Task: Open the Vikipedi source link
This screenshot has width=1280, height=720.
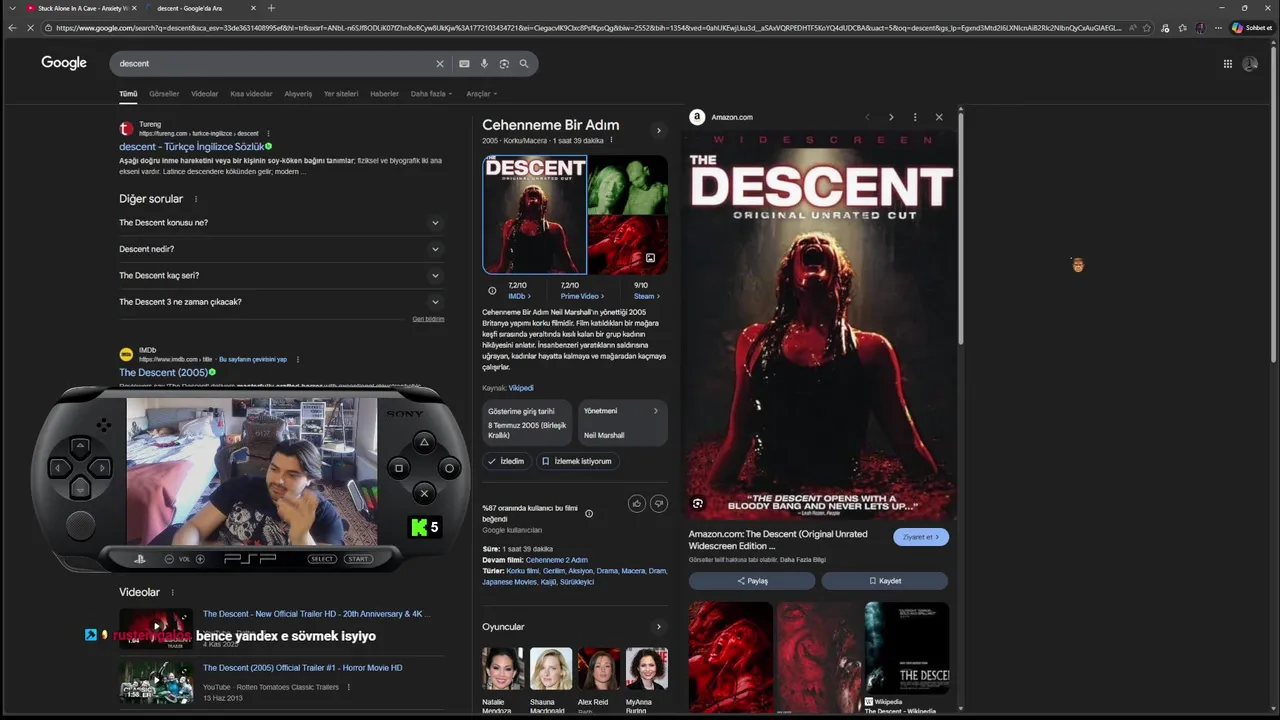Action: click(x=521, y=388)
